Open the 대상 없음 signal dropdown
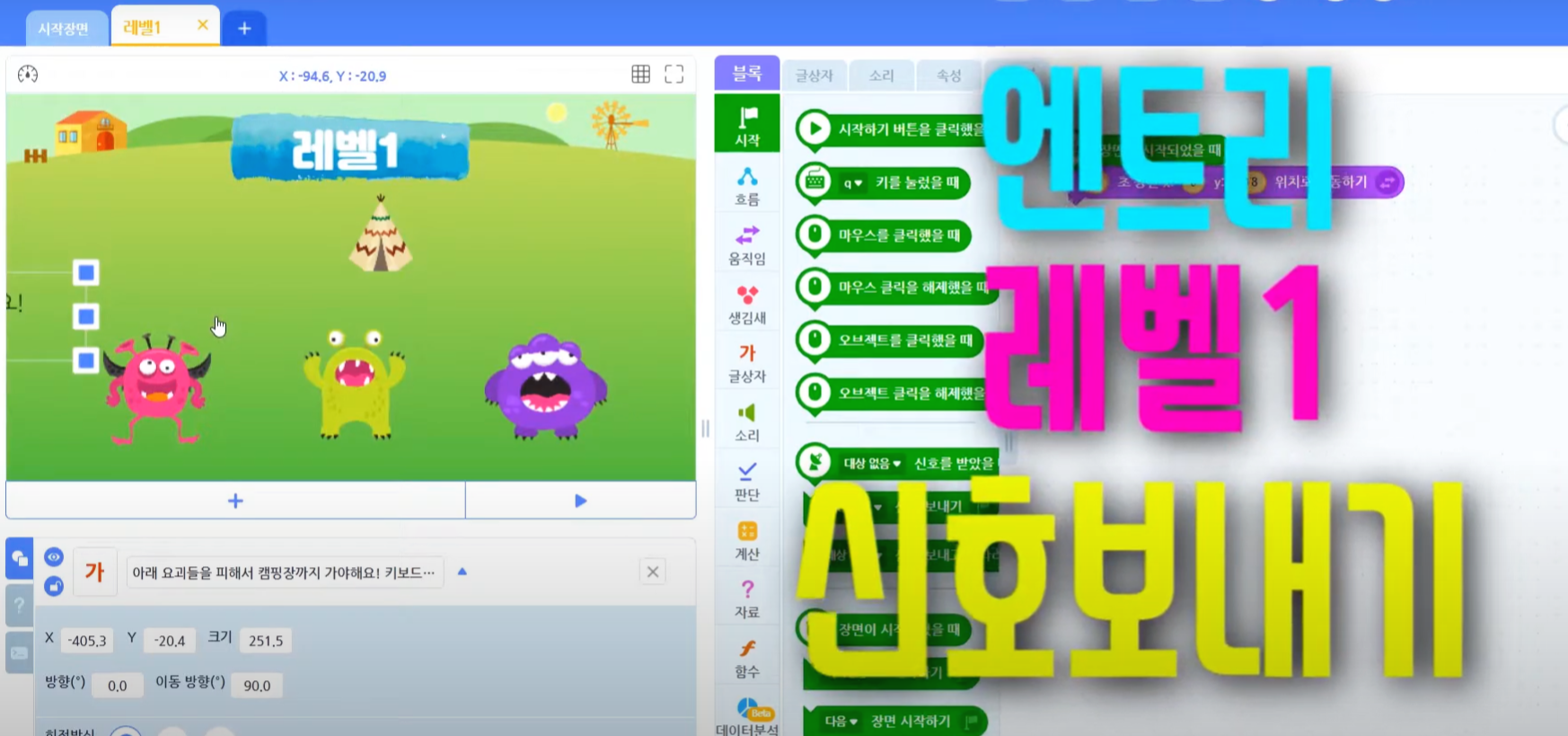The height and width of the screenshot is (736, 1568). pos(871,464)
